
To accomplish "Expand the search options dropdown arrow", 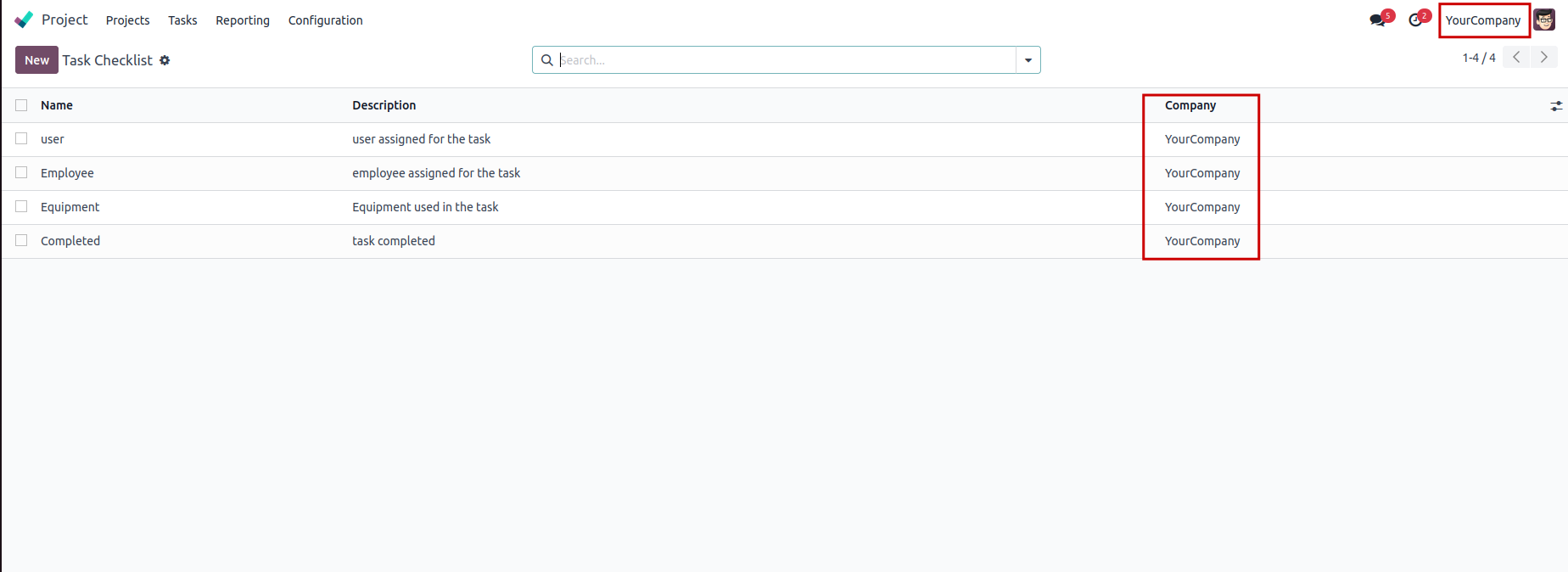I will click(1028, 60).
